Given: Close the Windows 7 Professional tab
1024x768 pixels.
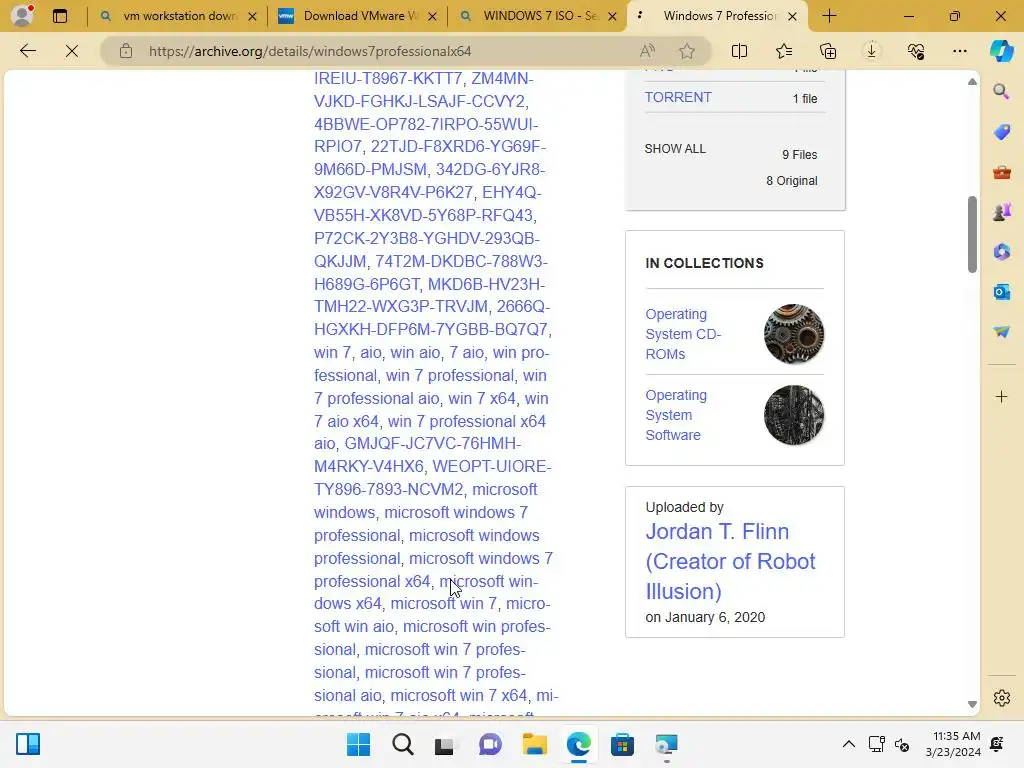Looking at the screenshot, I should pos(792,16).
